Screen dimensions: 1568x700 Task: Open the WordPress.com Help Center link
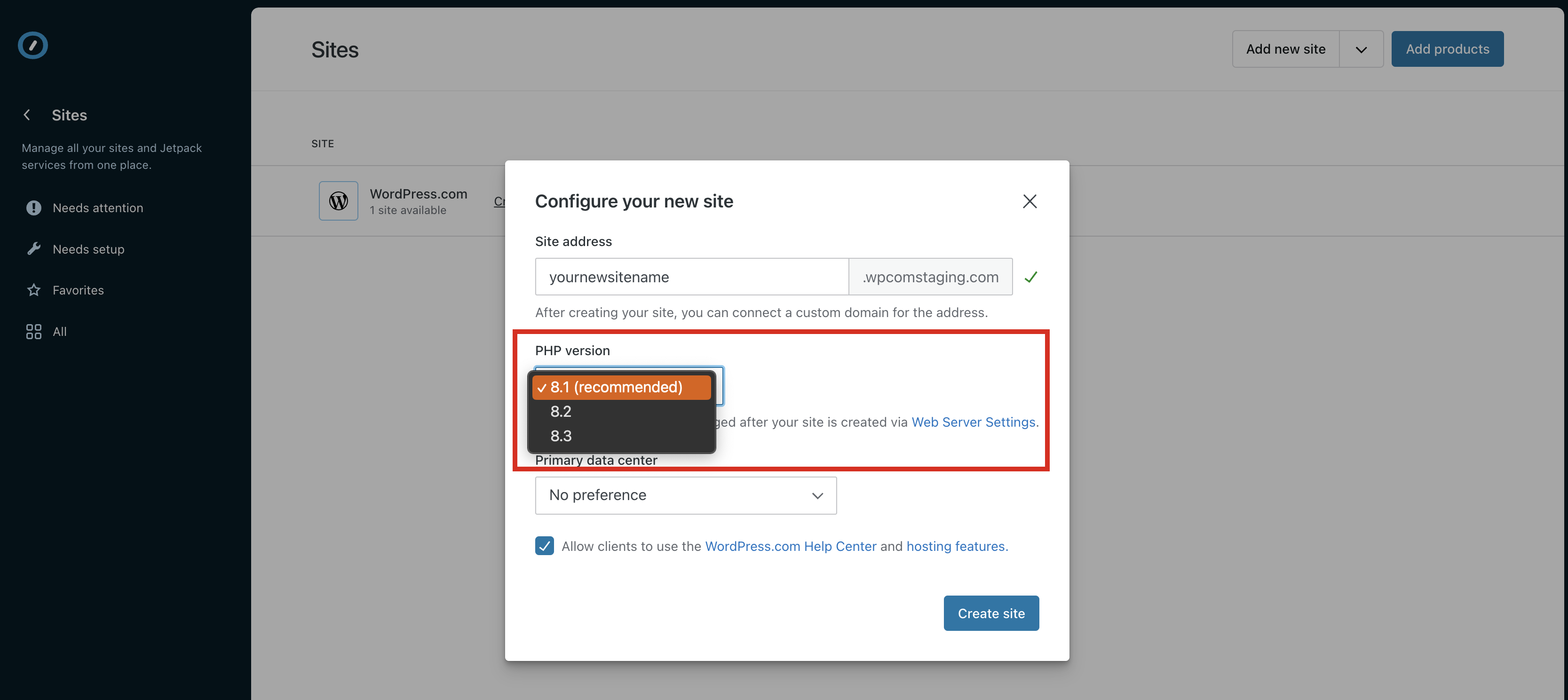[790, 546]
